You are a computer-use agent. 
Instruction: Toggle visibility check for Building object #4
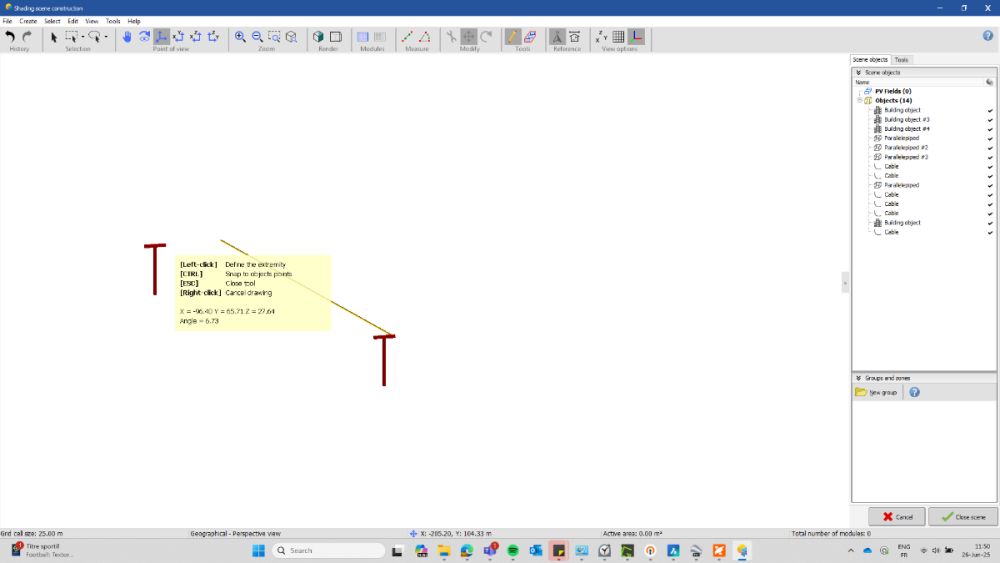(x=990, y=129)
